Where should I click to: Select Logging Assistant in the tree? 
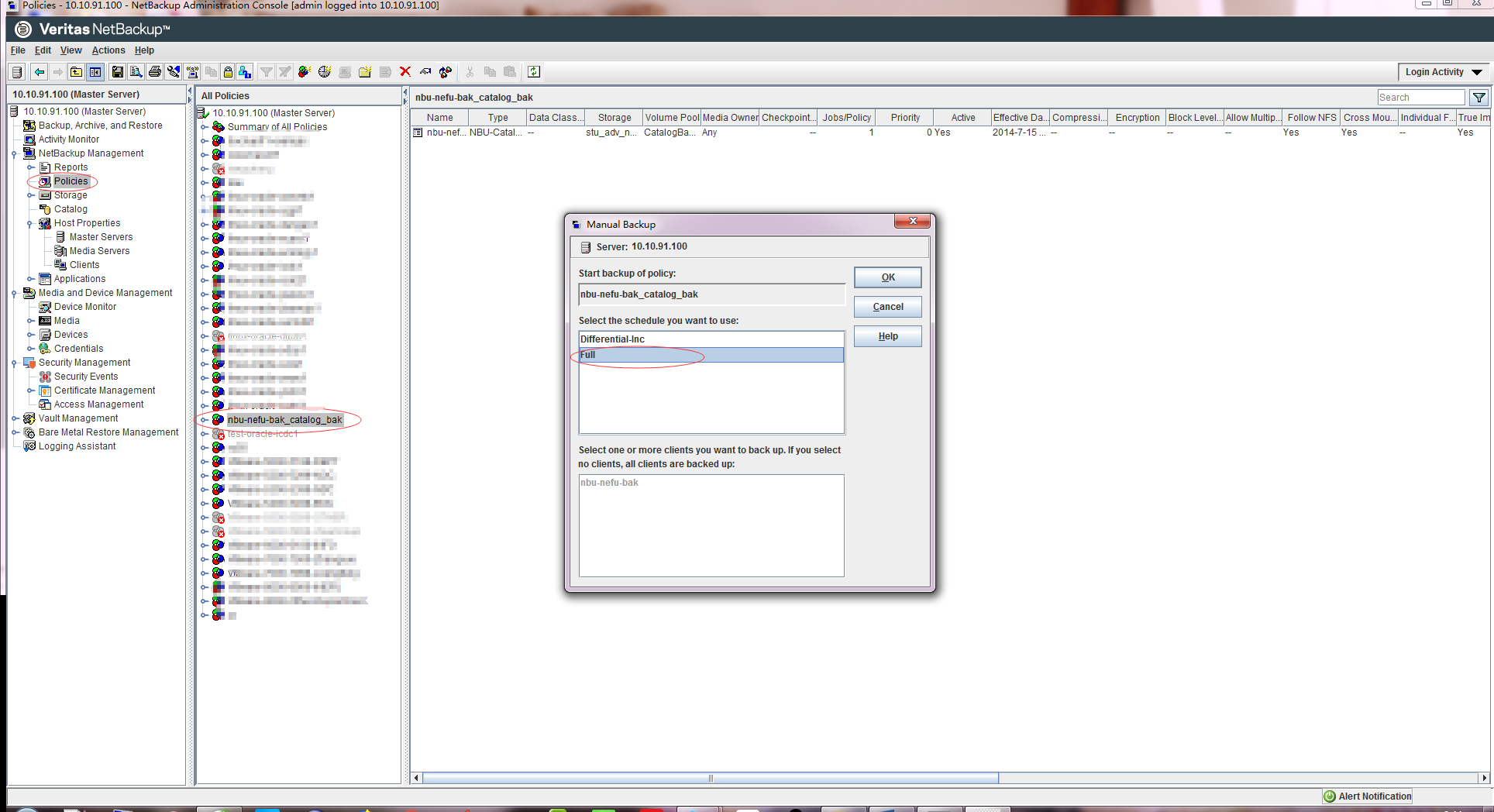tap(77, 446)
